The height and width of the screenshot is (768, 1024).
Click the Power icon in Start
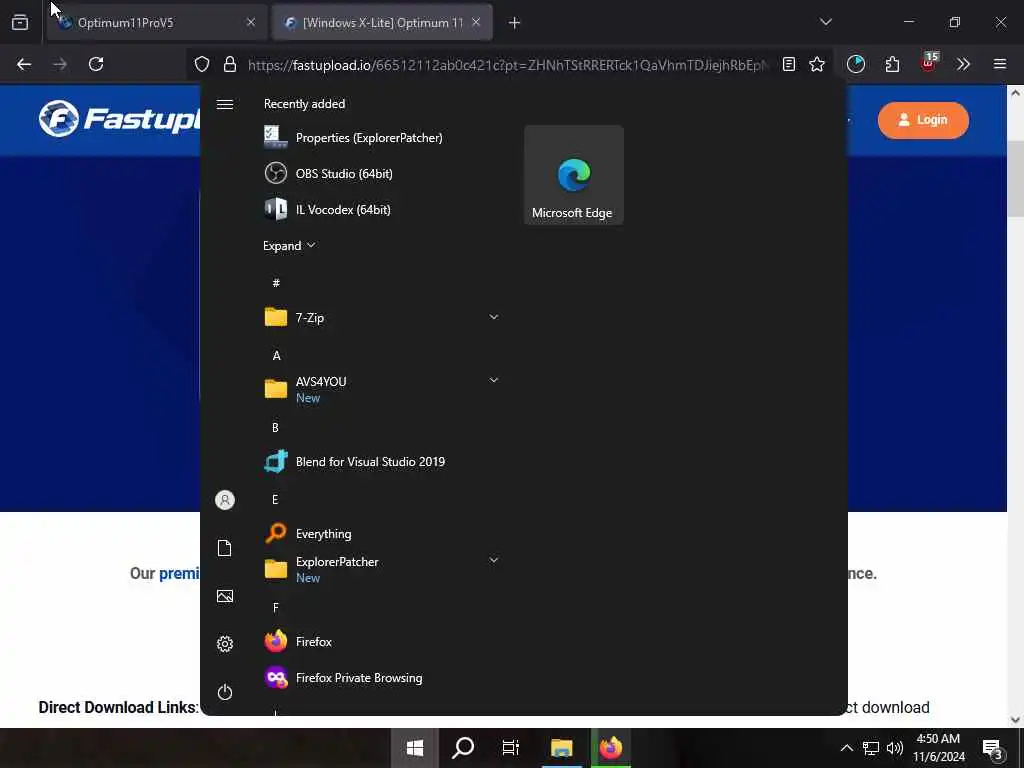(225, 692)
